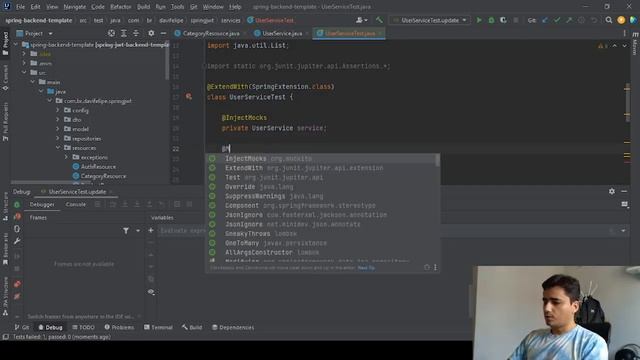Open debug settings wrench icon
Image resolution: width=640 pixels, height=360 pixels.
coord(17,241)
